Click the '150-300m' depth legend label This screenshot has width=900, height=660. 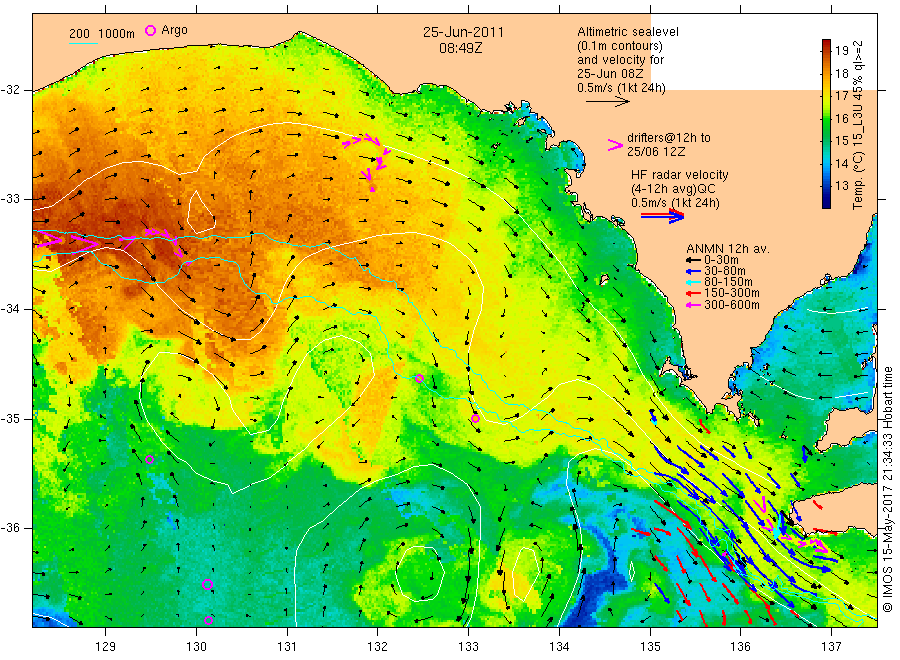[x=732, y=293]
